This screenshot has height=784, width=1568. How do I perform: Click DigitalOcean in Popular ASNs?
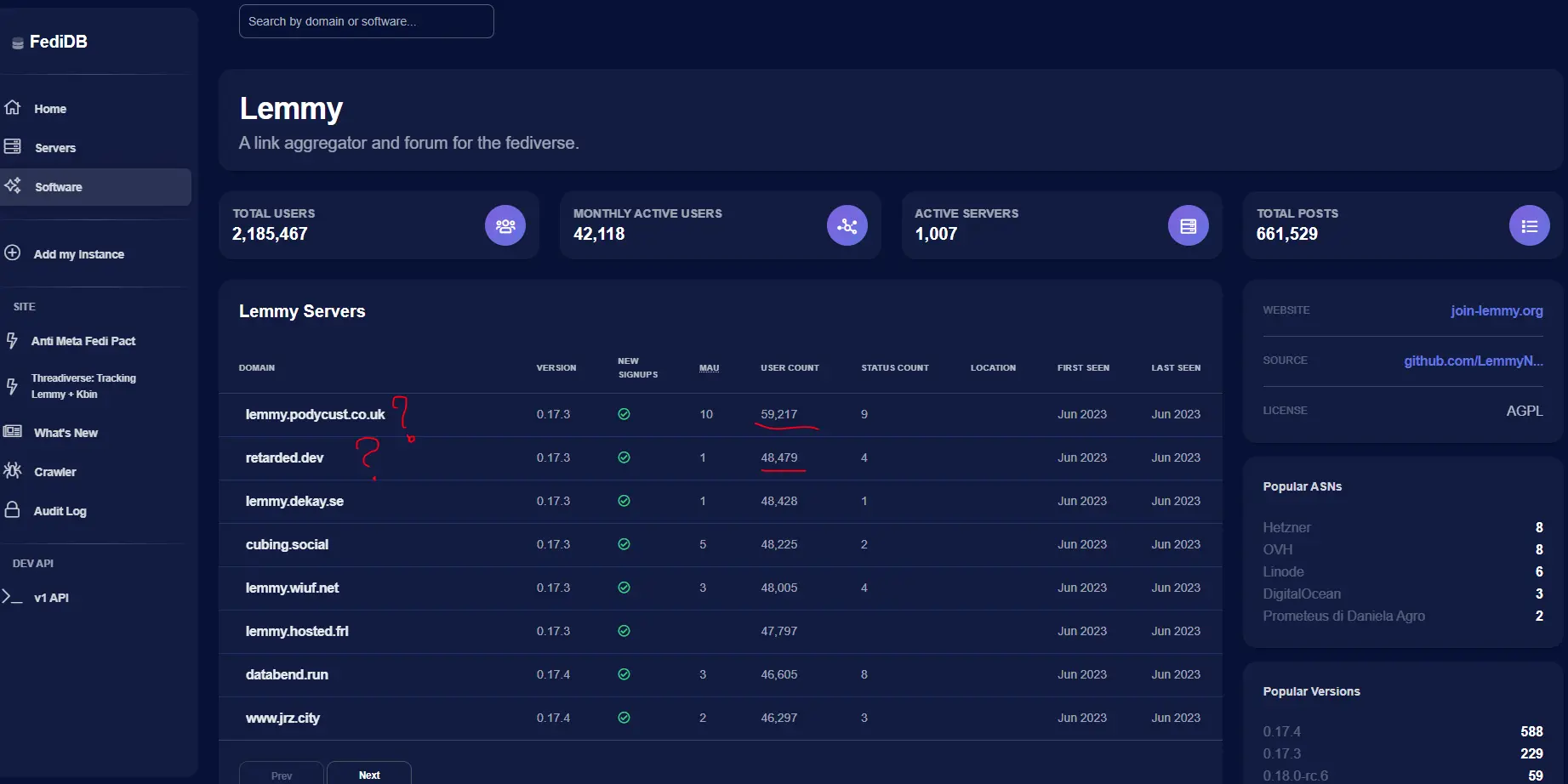[1302, 594]
